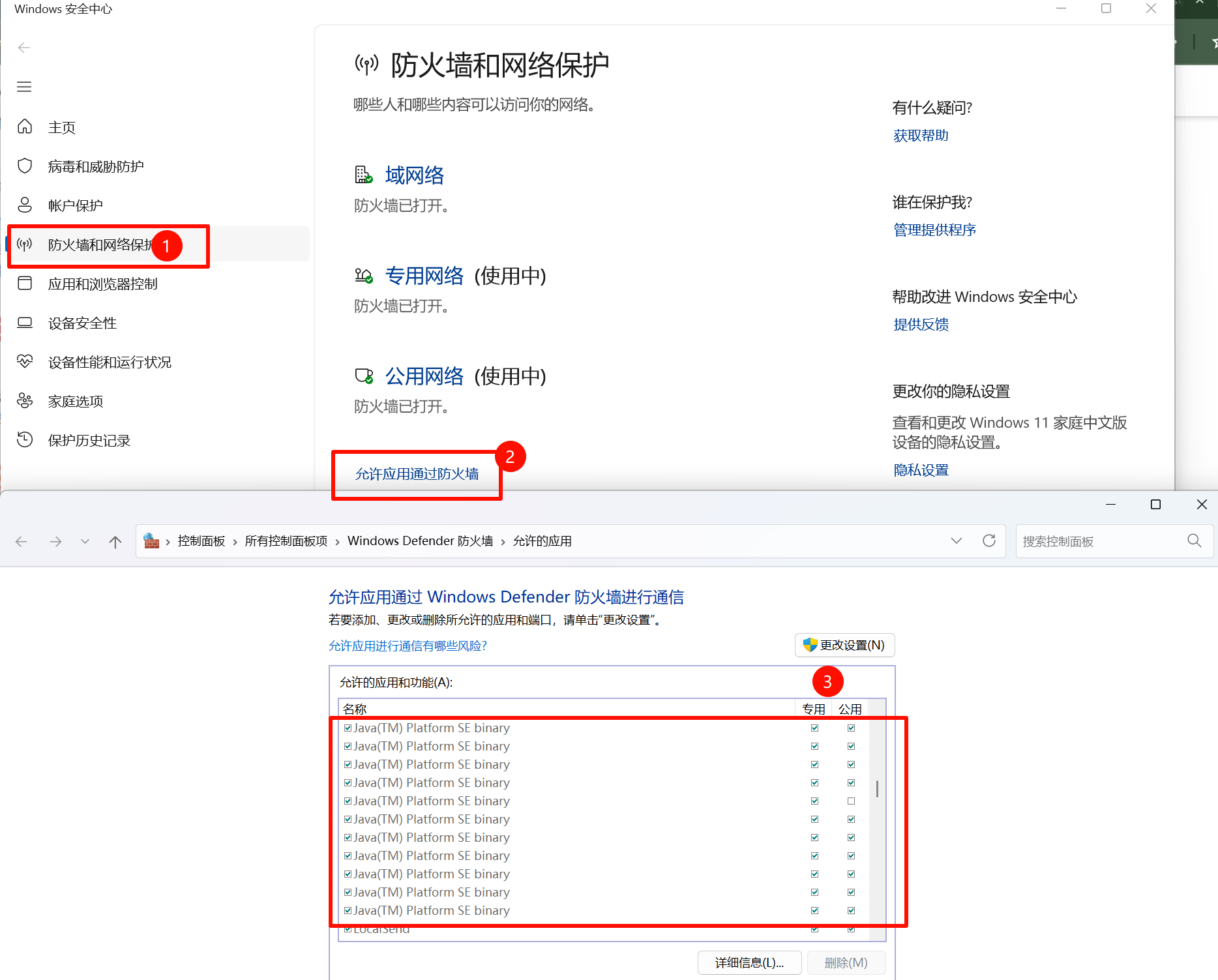Open 保护历史记录 from the sidebar
1218x980 pixels.
pyautogui.click(x=89, y=440)
